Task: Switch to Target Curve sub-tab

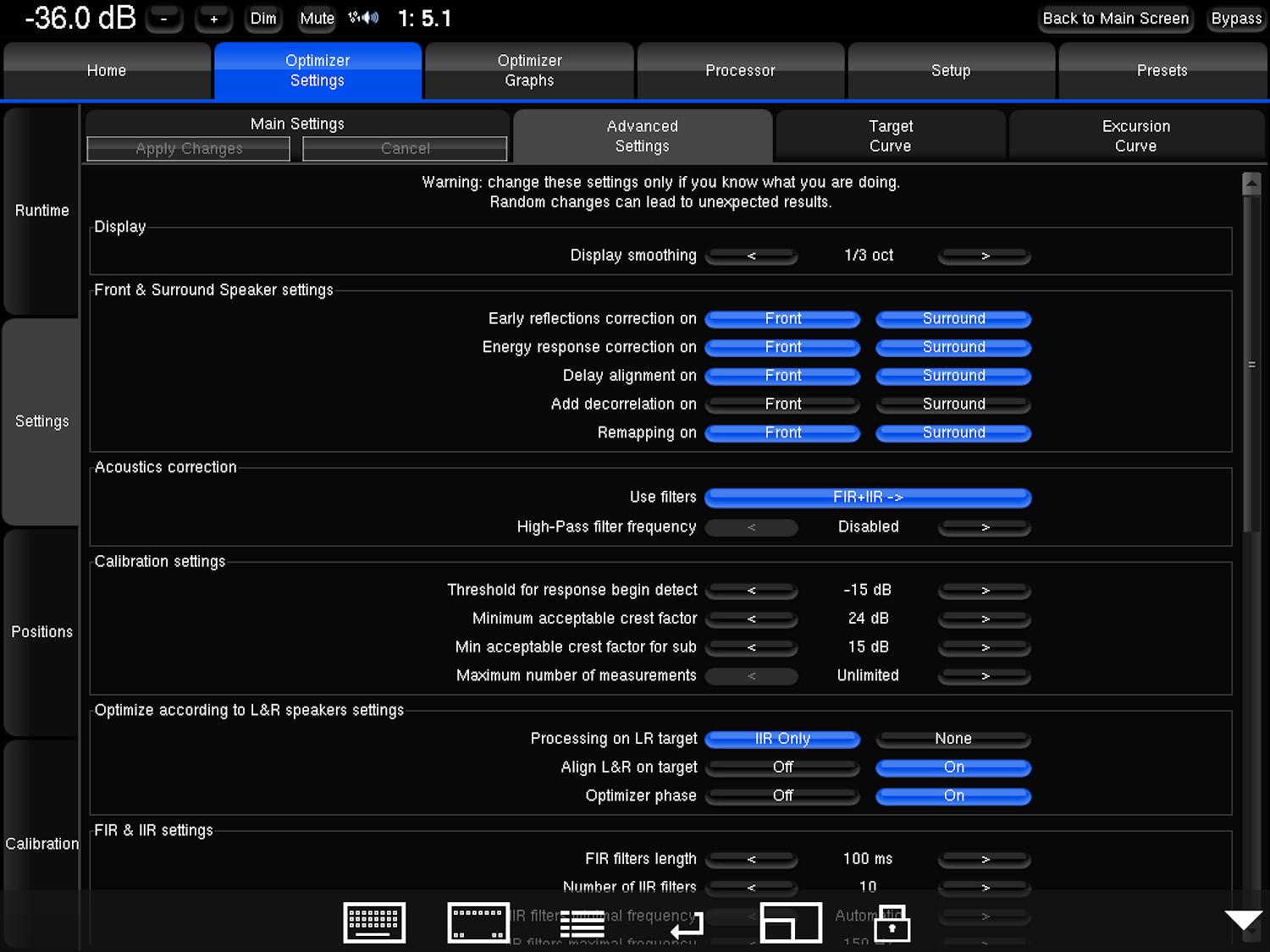Action: click(891, 136)
